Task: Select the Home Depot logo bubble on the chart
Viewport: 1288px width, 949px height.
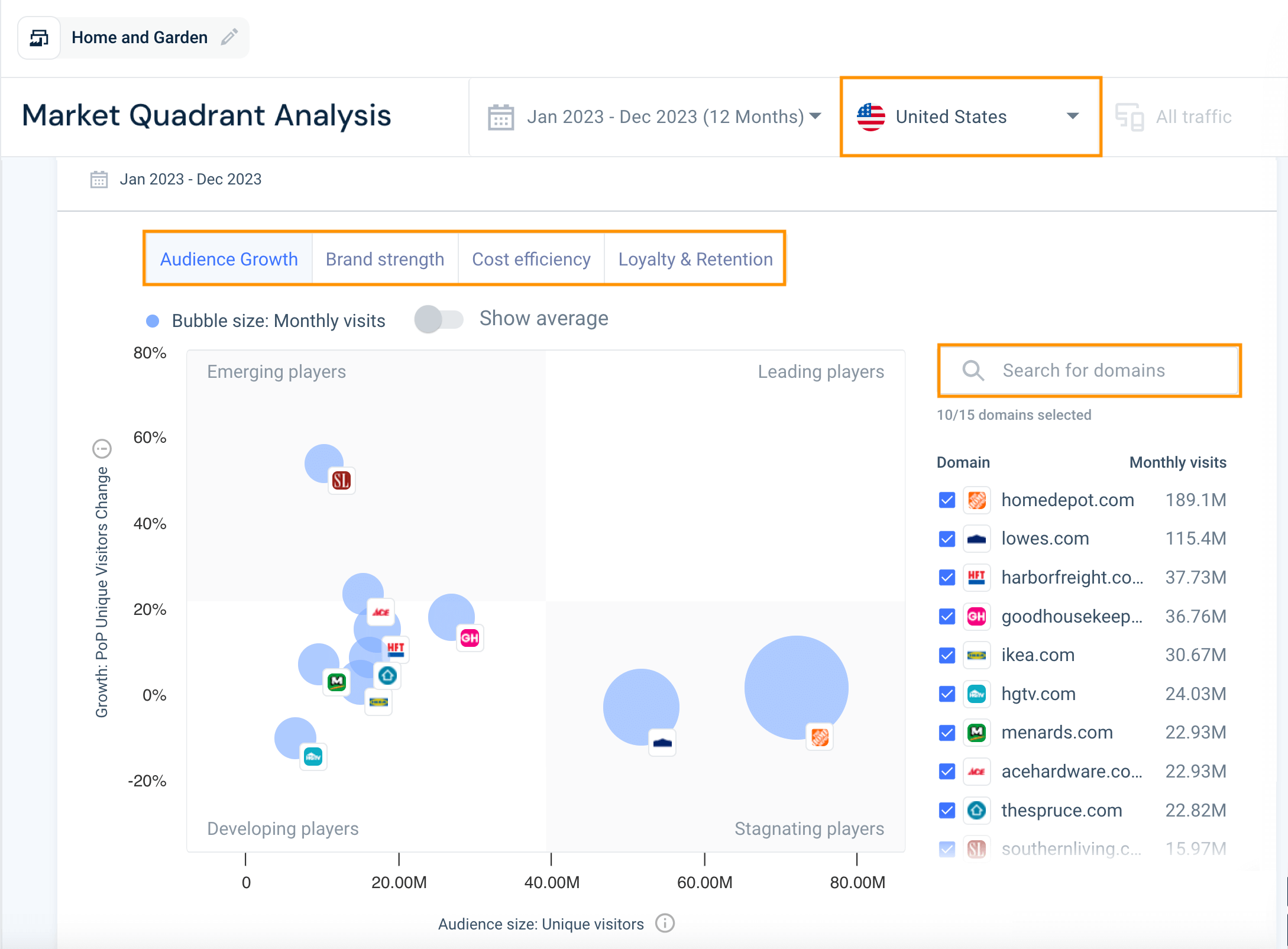Action: tap(819, 737)
